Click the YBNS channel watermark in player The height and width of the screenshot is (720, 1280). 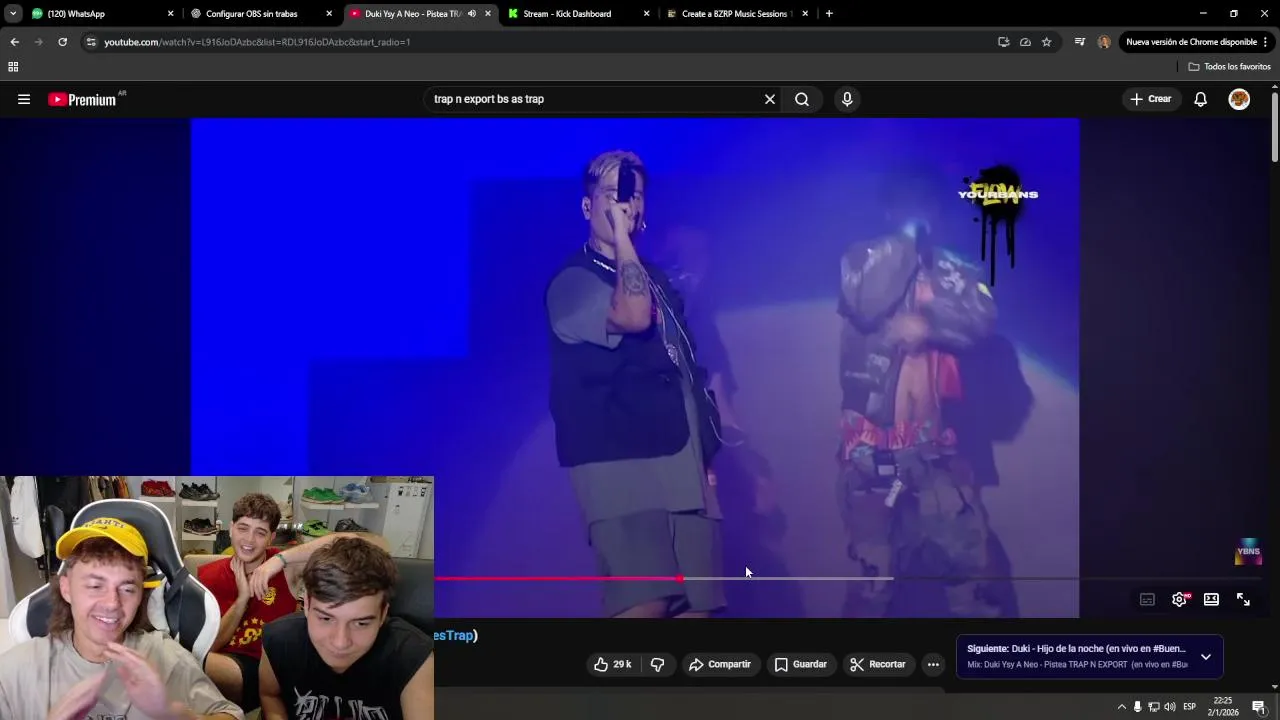(1248, 551)
